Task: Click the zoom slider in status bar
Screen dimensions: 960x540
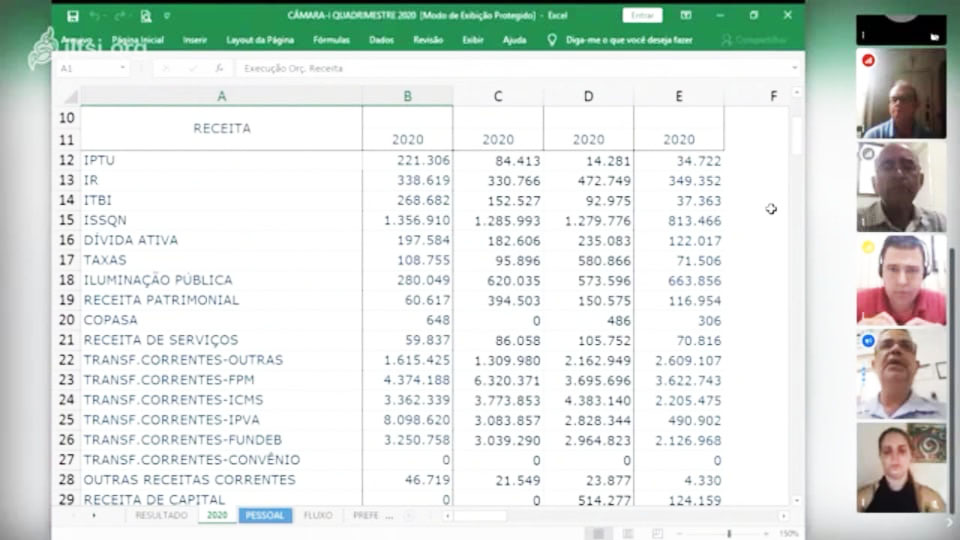Action: tap(729, 533)
